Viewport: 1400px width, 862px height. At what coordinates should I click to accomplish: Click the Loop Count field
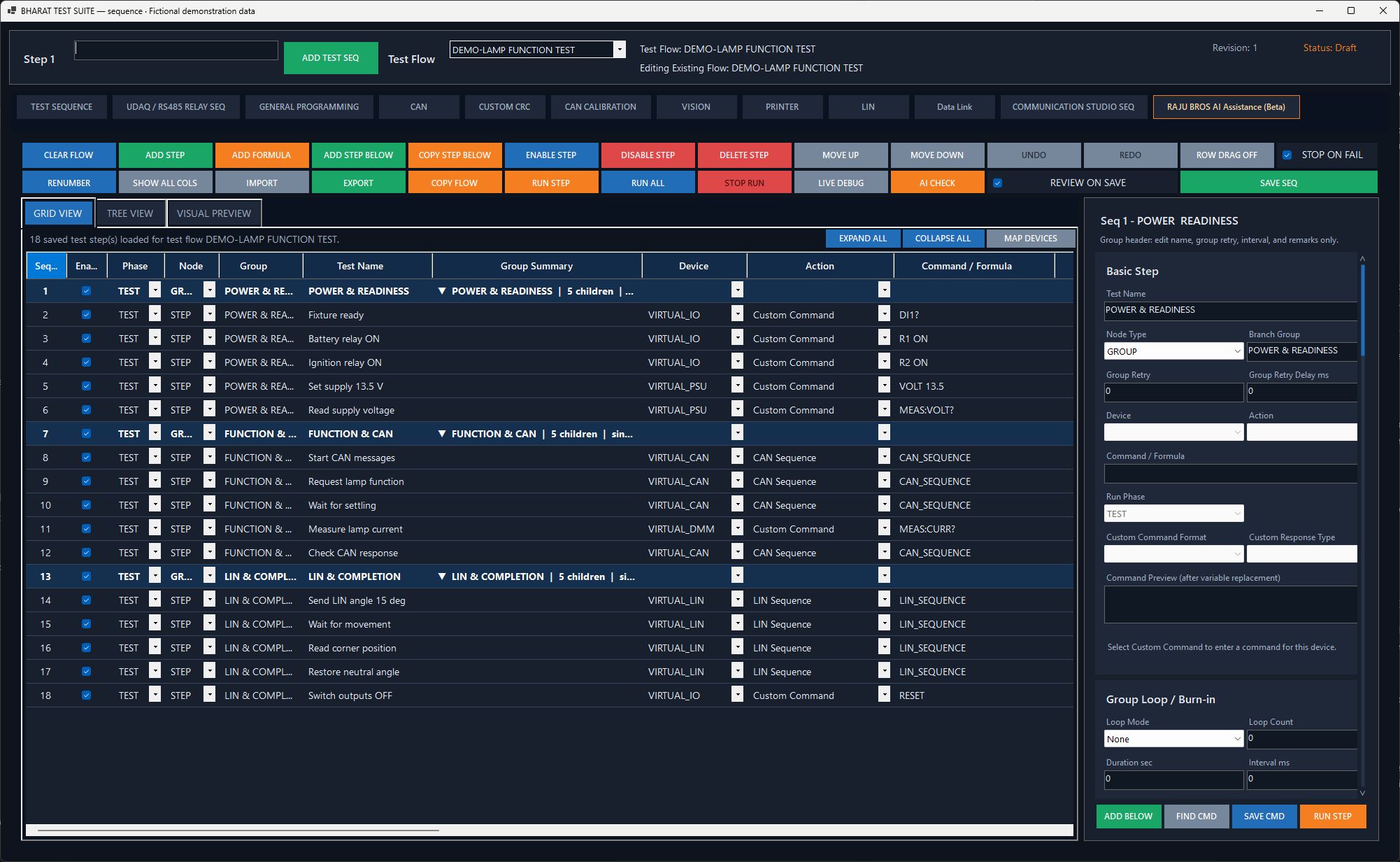pyautogui.click(x=1302, y=739)
